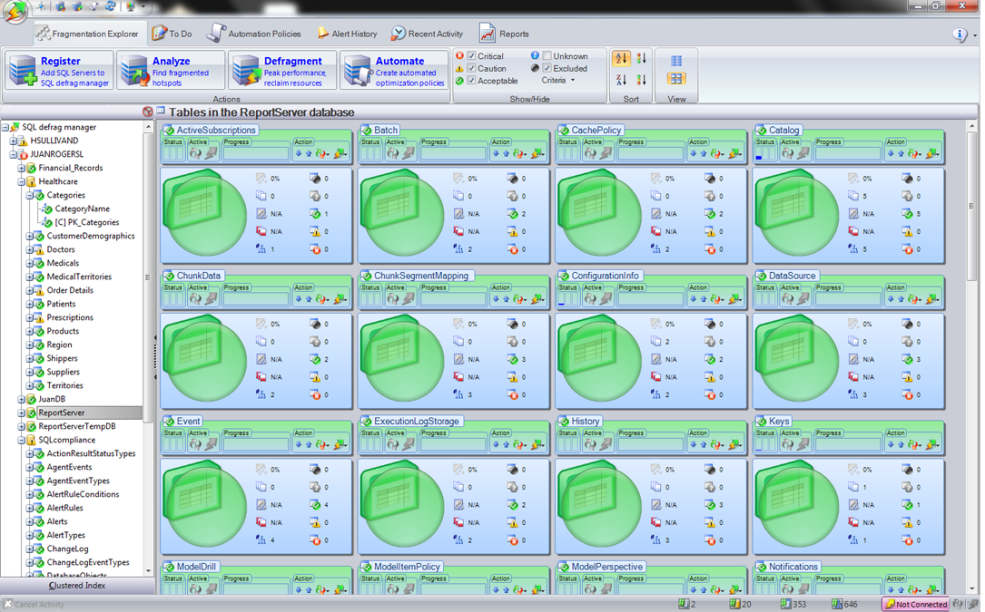Image resolution: width=985 pixels, height=612 pixels.
Task: Enable the Unknown checkbox
Action: [x=547, y=56]
